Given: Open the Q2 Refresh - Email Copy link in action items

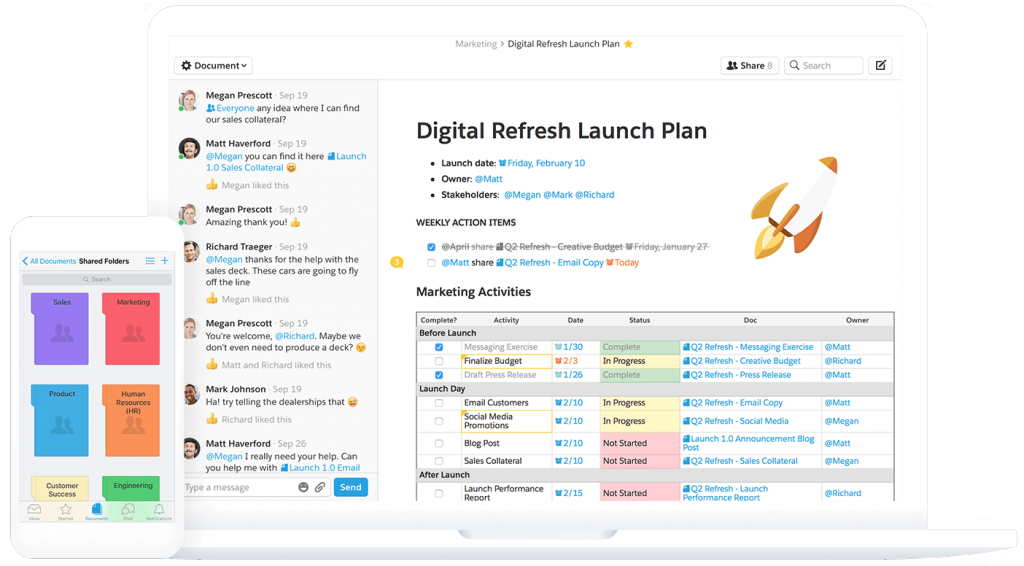Looking at the screenshot, I should pyautogui.click(x=549, y=262).
